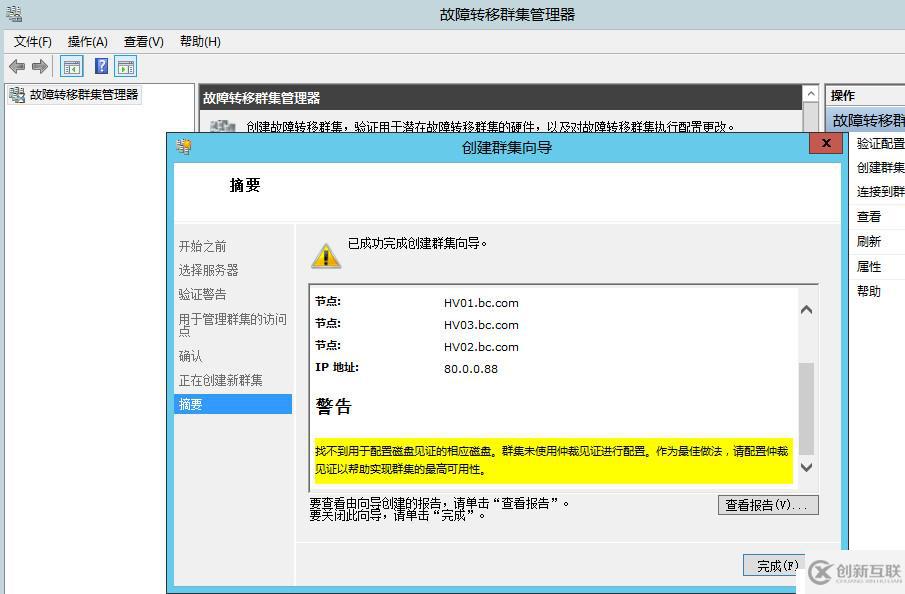Click the 查看报告(V)... button
The height and width of the screenshot is (594, 905).
click(x=768, y=505)
